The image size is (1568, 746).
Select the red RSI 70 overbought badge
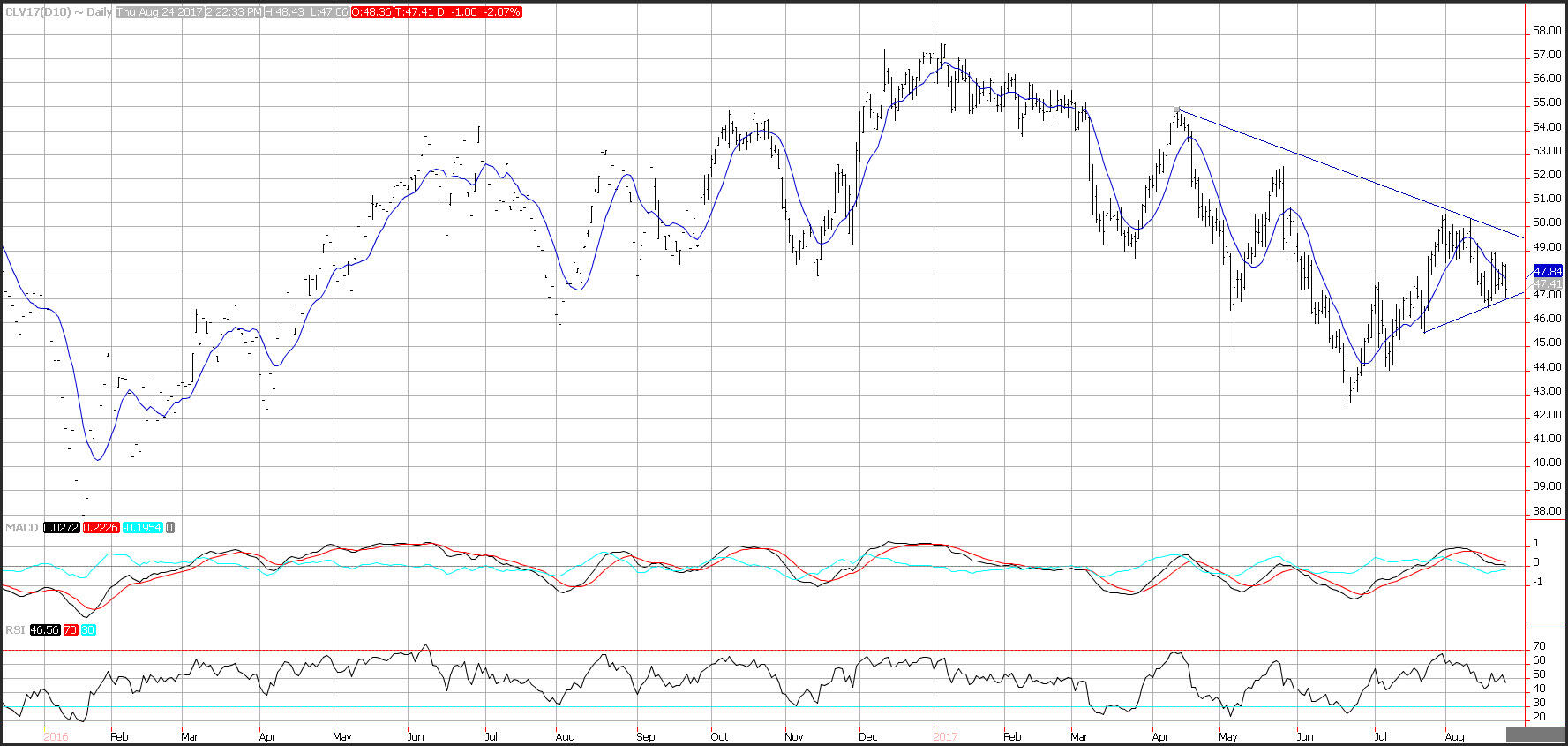[x=70, y=629]
